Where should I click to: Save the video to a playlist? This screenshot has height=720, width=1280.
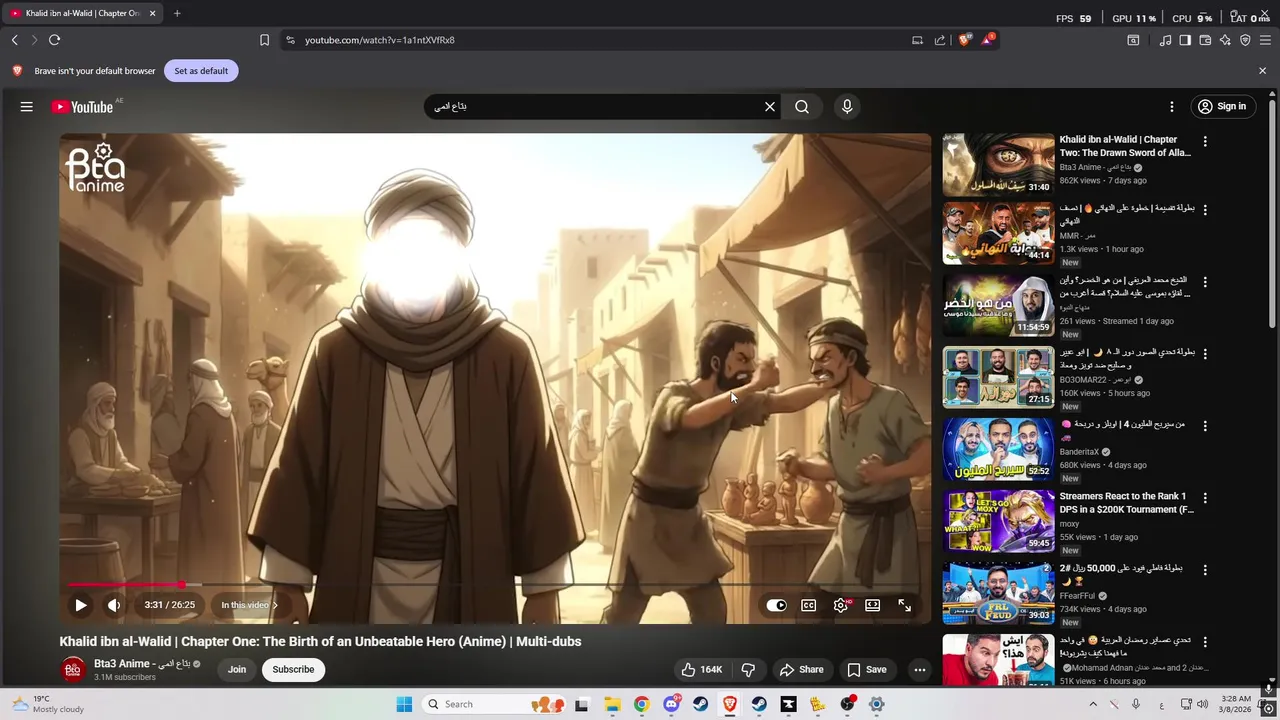867,670
